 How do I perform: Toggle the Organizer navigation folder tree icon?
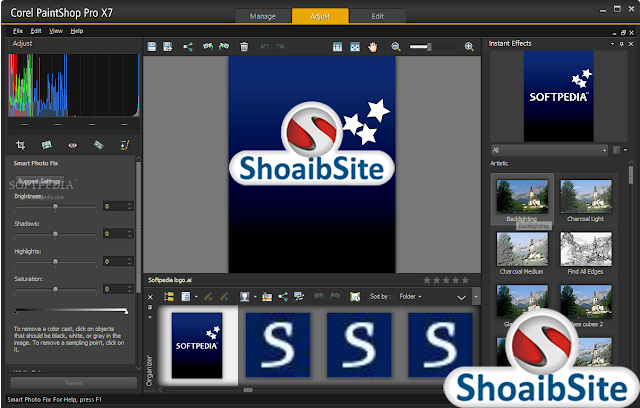point(169,297)
